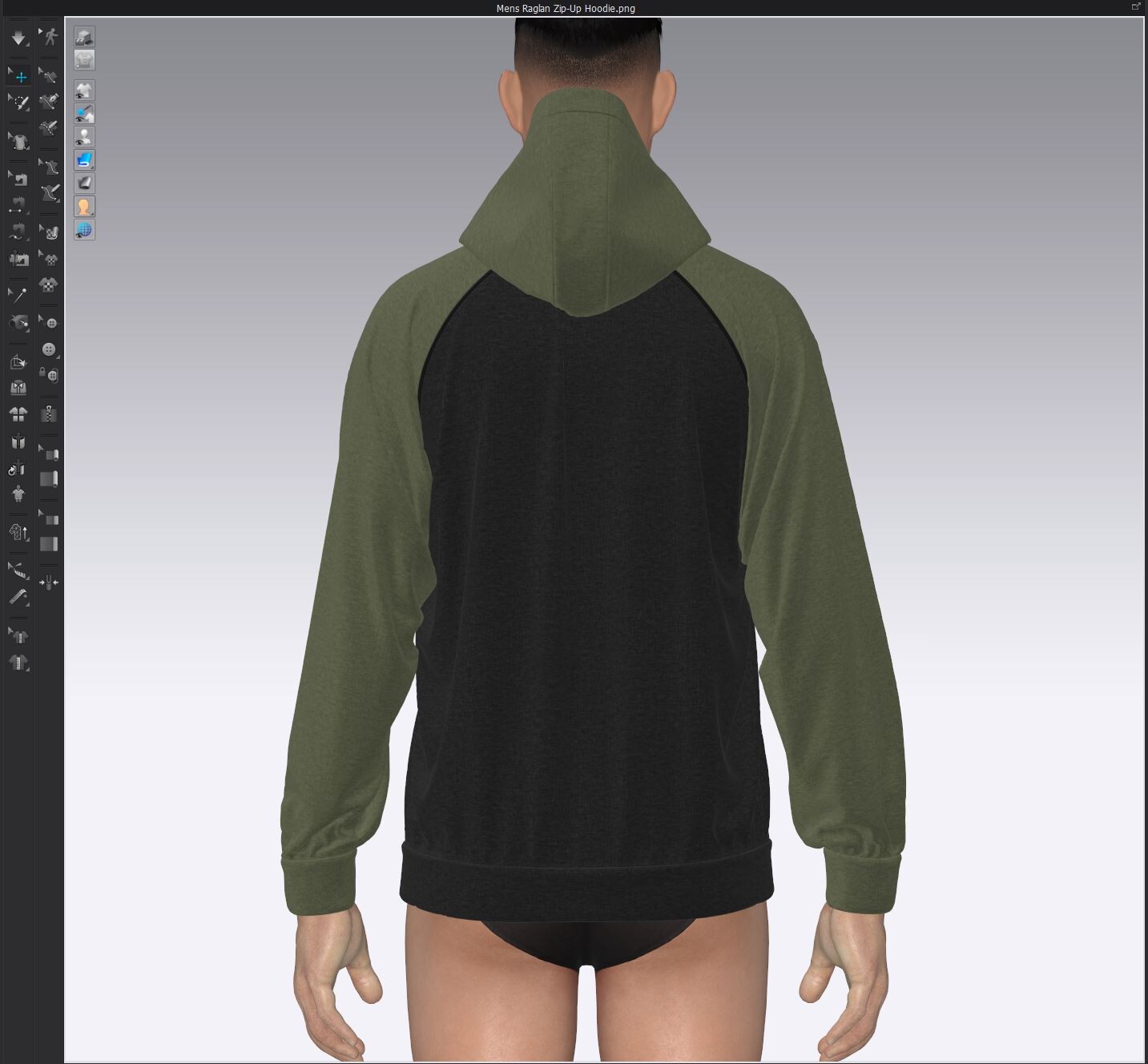Toggle Show Environment globe visibility
1148x1064 pixels.
point(83,231)
